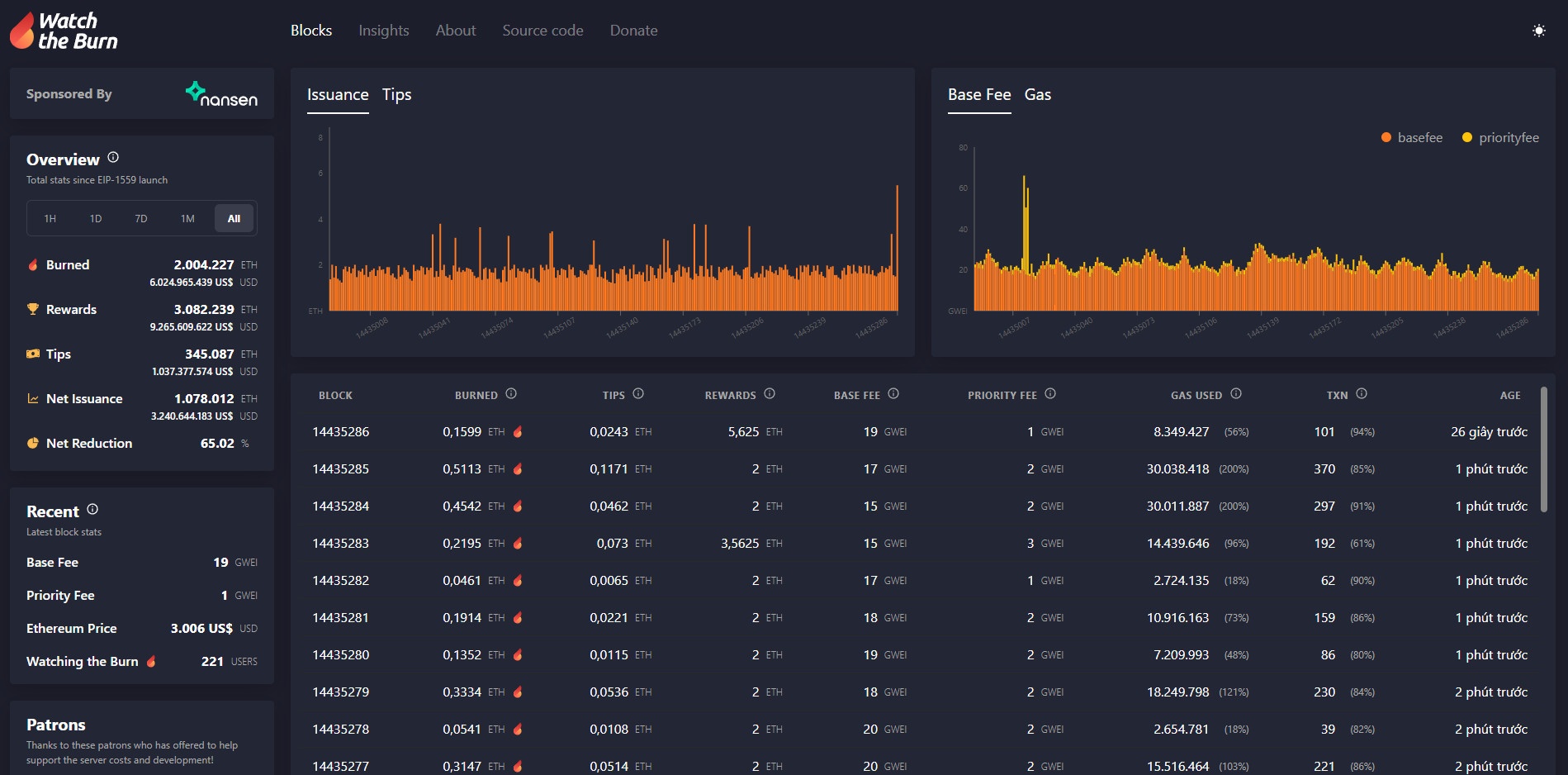
Task: Click the Net Issuance chart icon
Action: point(32,398)
